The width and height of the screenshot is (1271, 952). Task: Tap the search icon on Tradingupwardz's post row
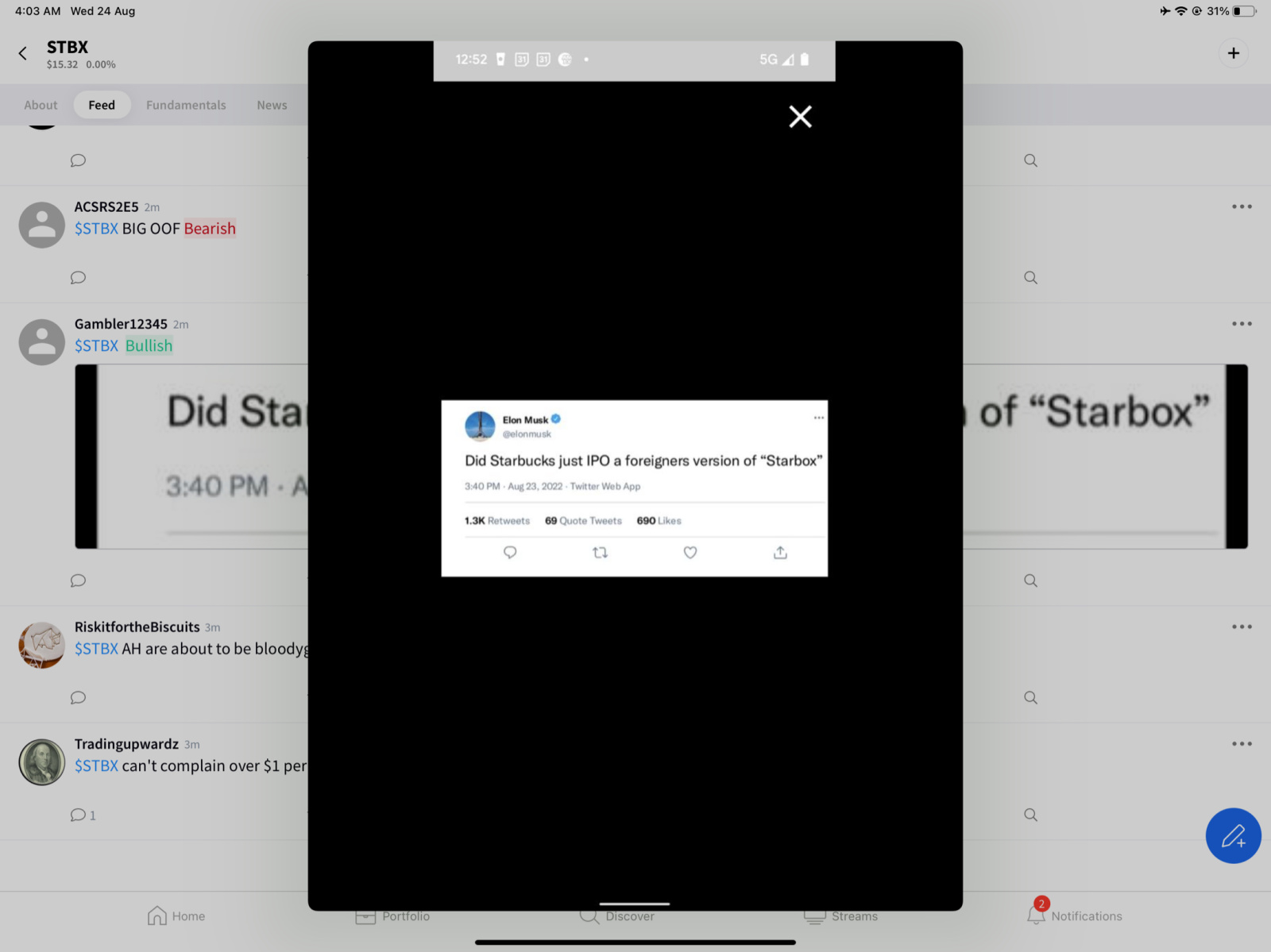pos(1030,815)
